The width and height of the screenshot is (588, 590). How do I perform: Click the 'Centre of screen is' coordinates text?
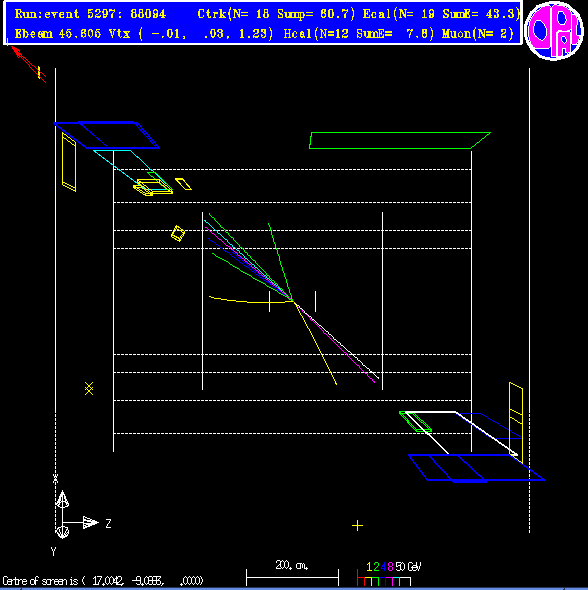point(102,581)
